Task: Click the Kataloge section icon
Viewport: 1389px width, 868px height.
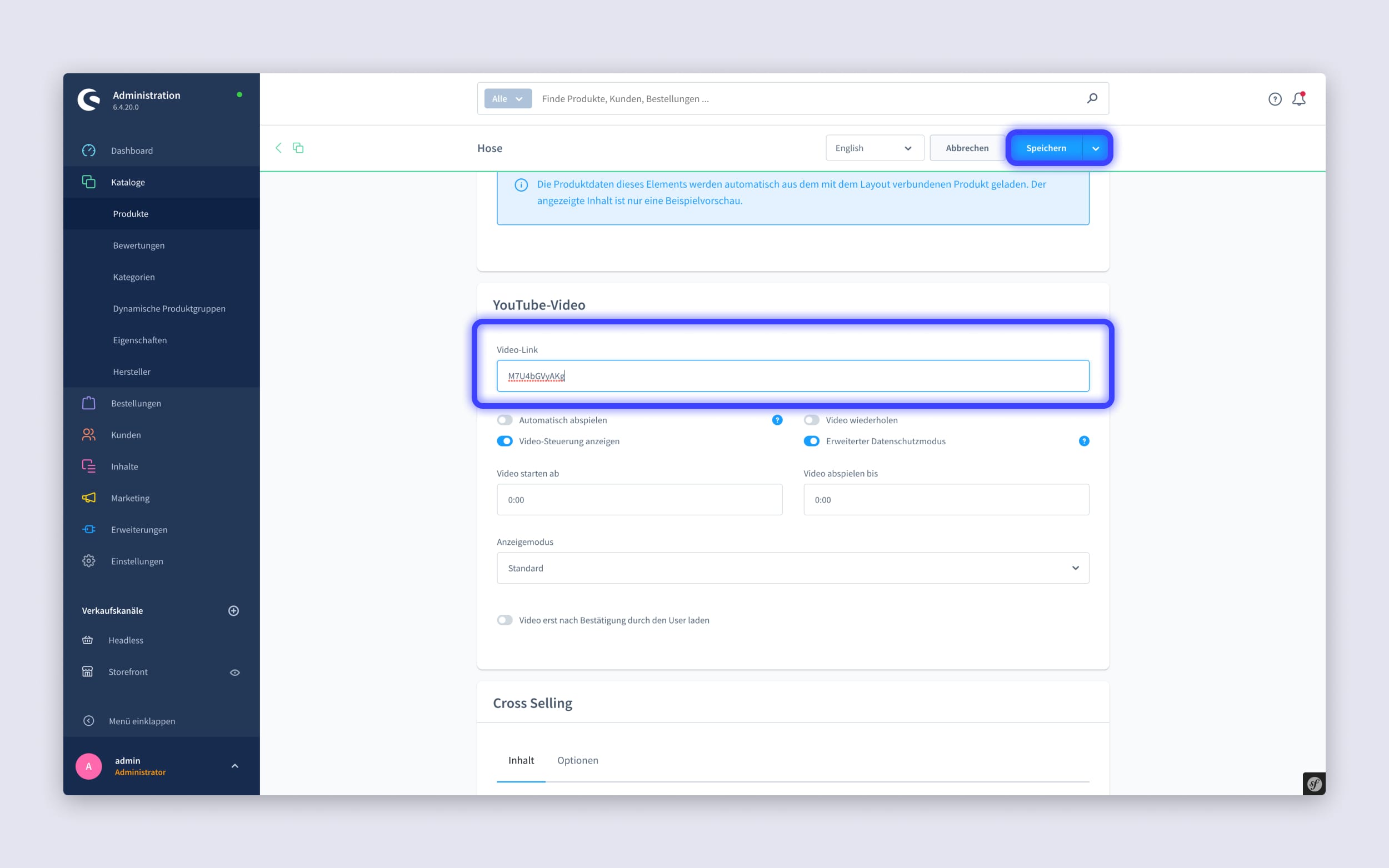Action: tap(88, 182)
